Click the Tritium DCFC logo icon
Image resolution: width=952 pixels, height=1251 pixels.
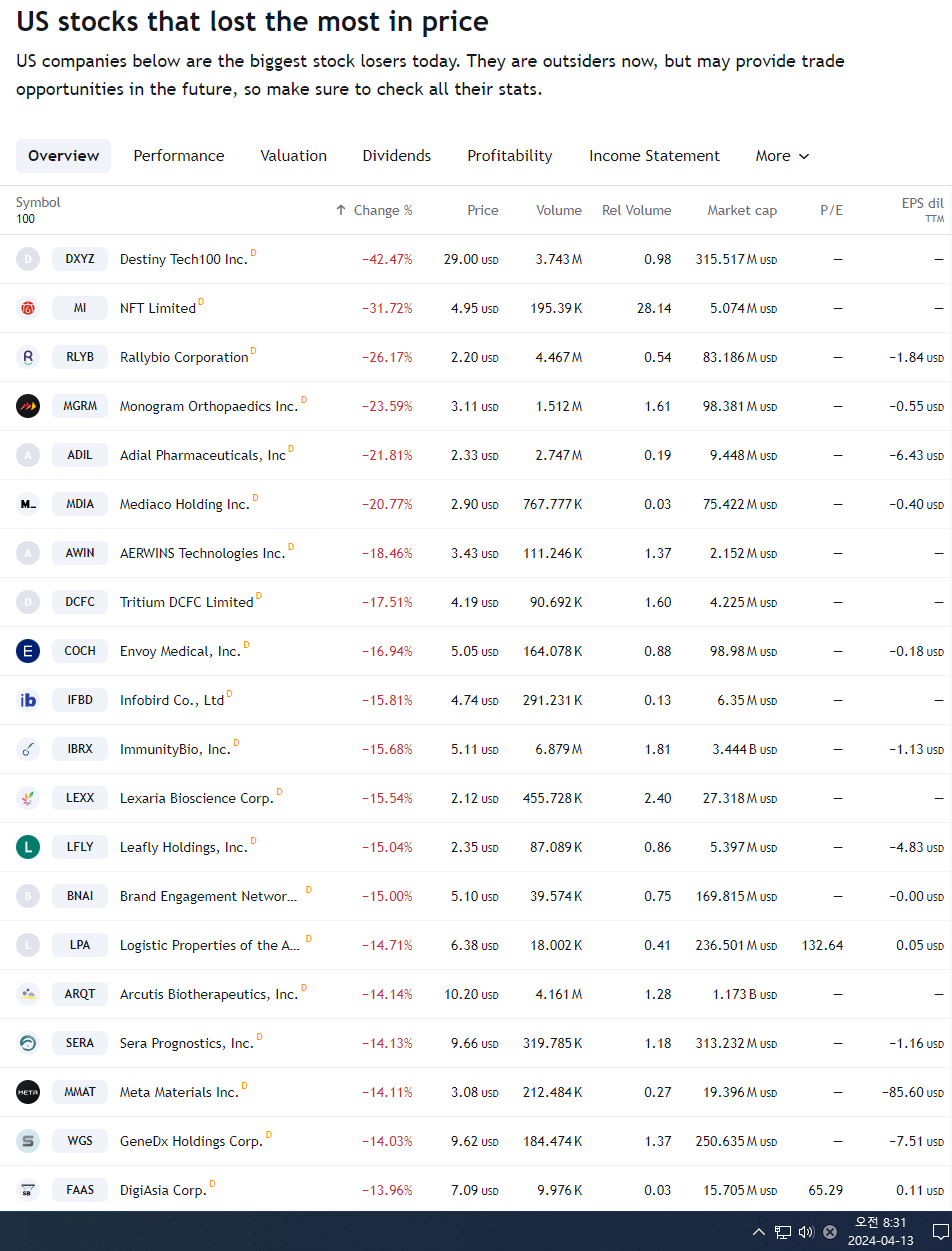[x=28, y=602]
